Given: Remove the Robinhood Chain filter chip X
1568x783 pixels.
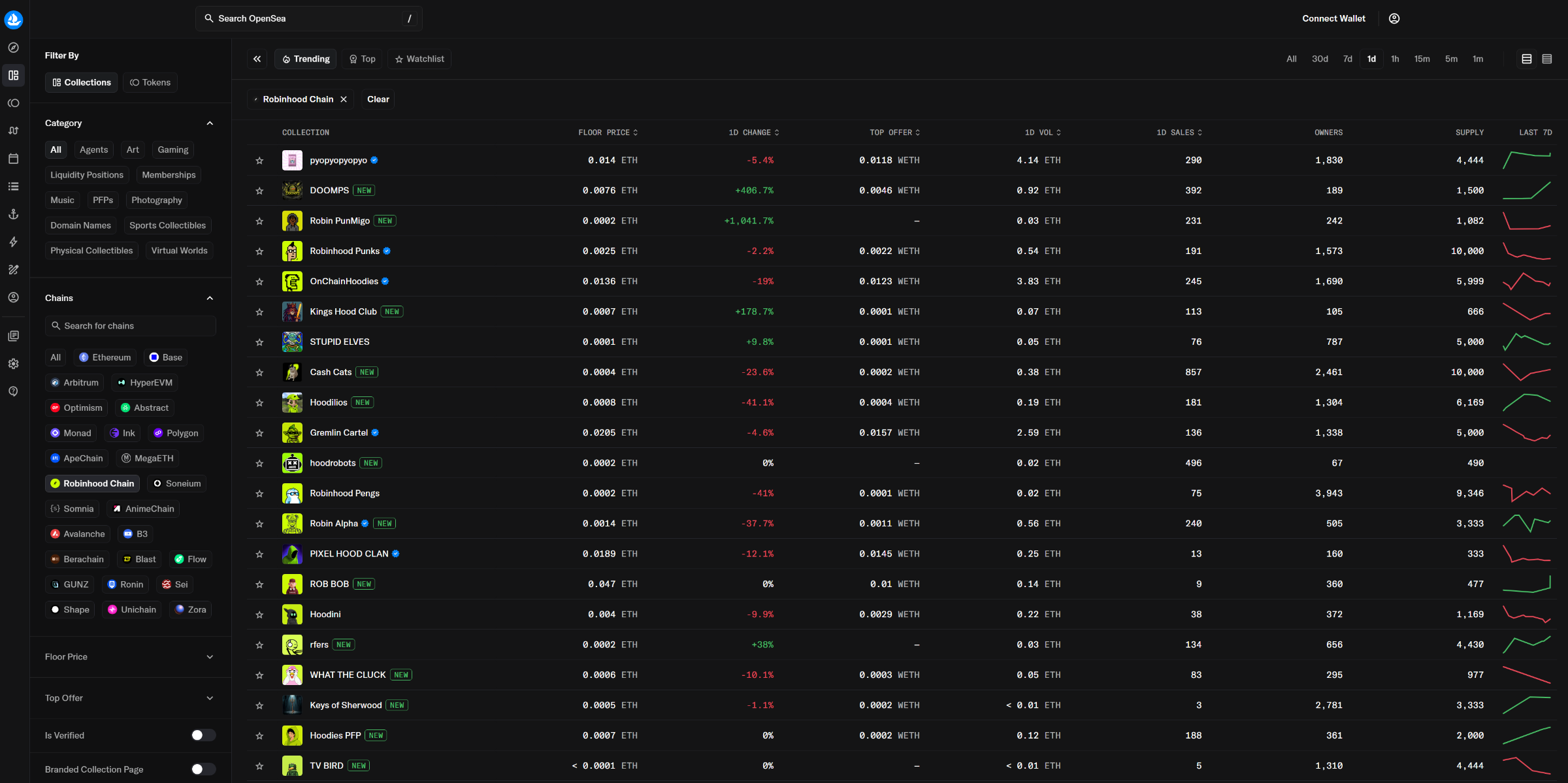Looking at the screenshot, I should pos(344,99).
